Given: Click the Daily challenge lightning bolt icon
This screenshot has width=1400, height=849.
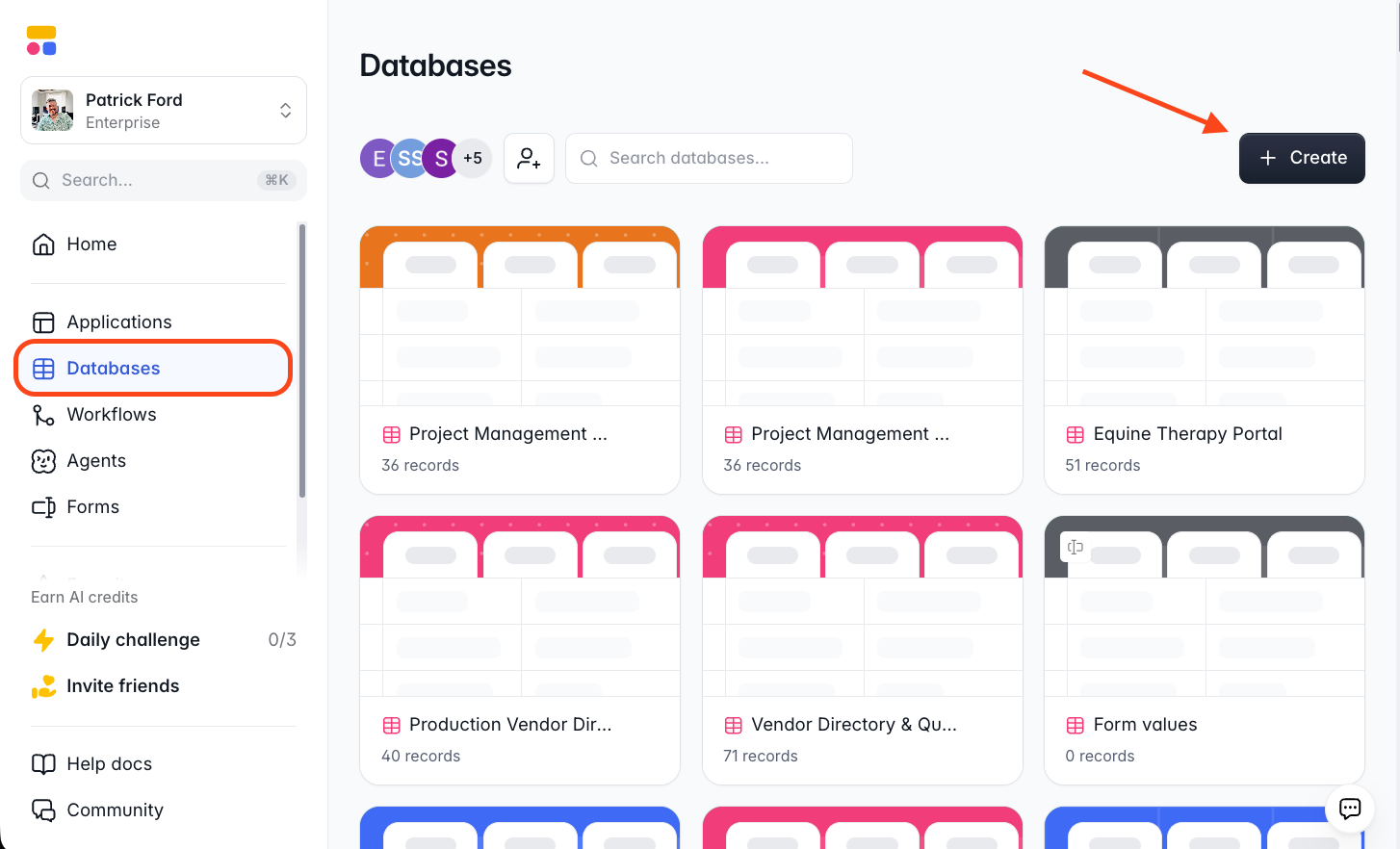Looking at the screenshot, I should [x=43, y=640].
